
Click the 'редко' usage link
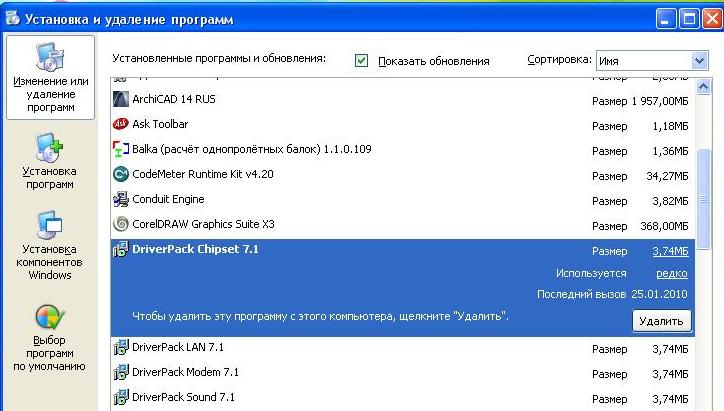(x=671, y=273)
